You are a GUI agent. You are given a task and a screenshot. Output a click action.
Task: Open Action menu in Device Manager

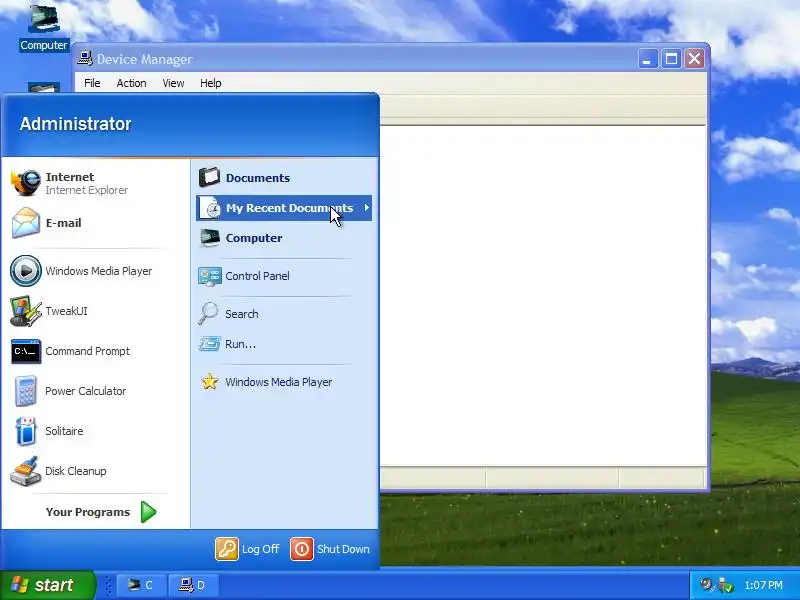coord(131,83)
